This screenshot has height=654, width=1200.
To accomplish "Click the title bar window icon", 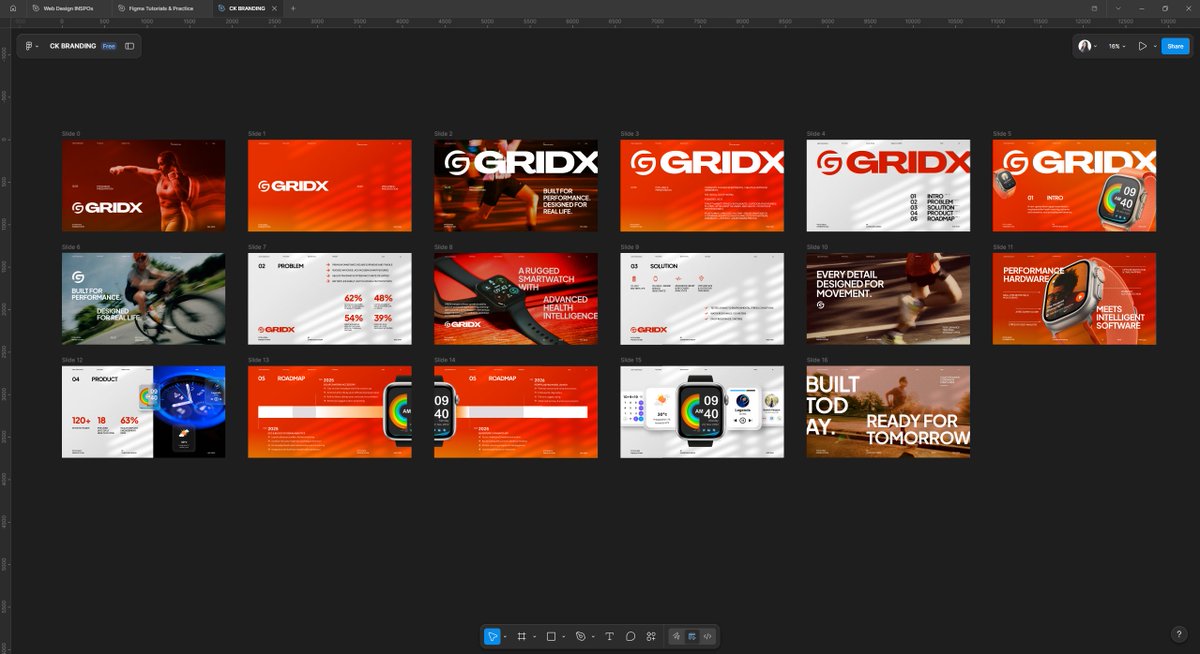I will click(1094, 8).
